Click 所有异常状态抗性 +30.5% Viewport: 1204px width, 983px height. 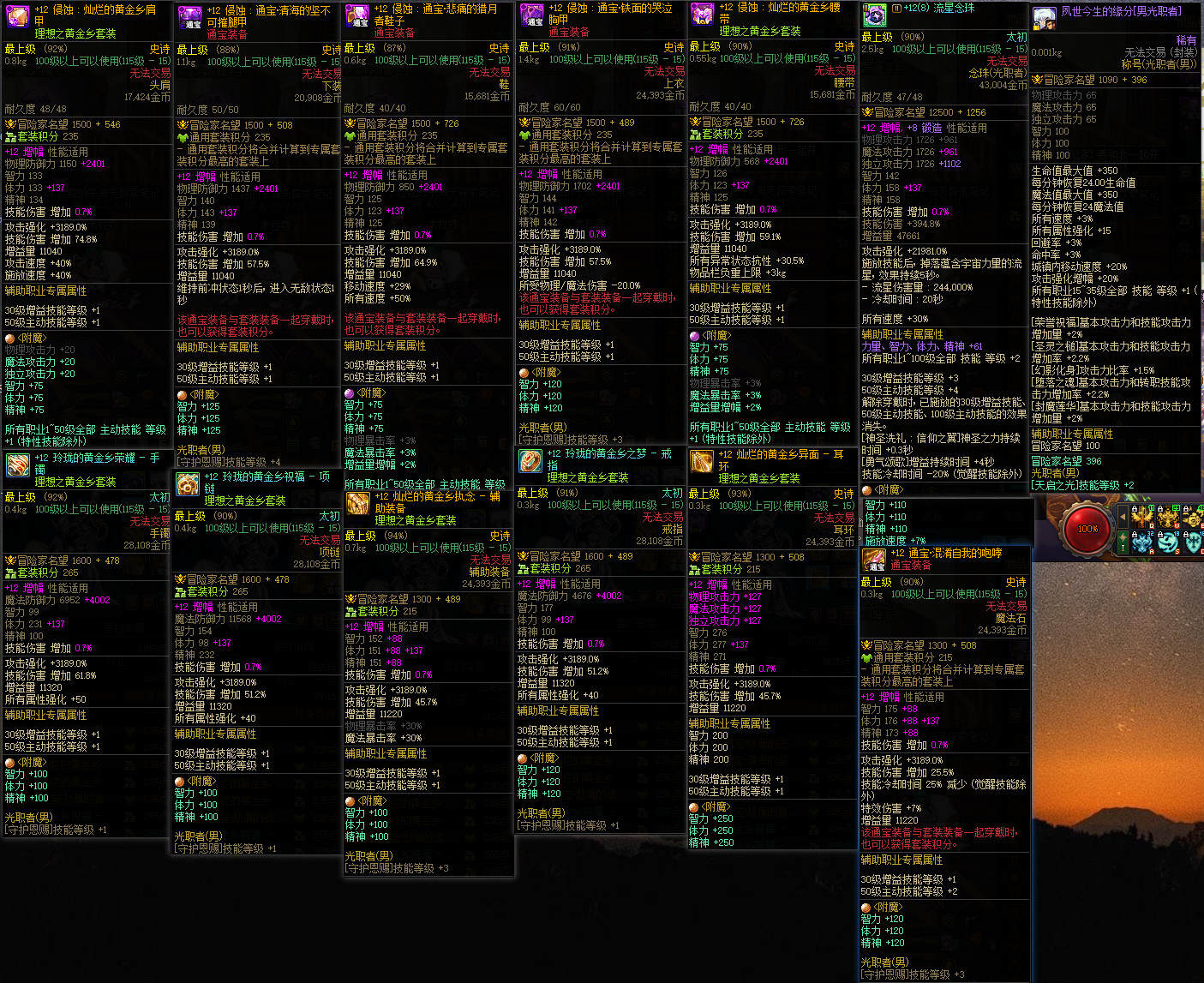(747, 261)
